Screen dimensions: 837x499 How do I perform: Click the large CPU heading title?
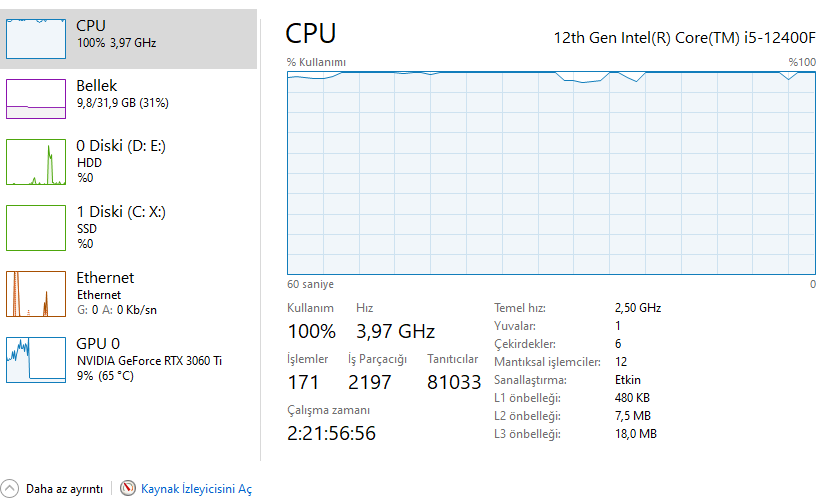[310, 34]
